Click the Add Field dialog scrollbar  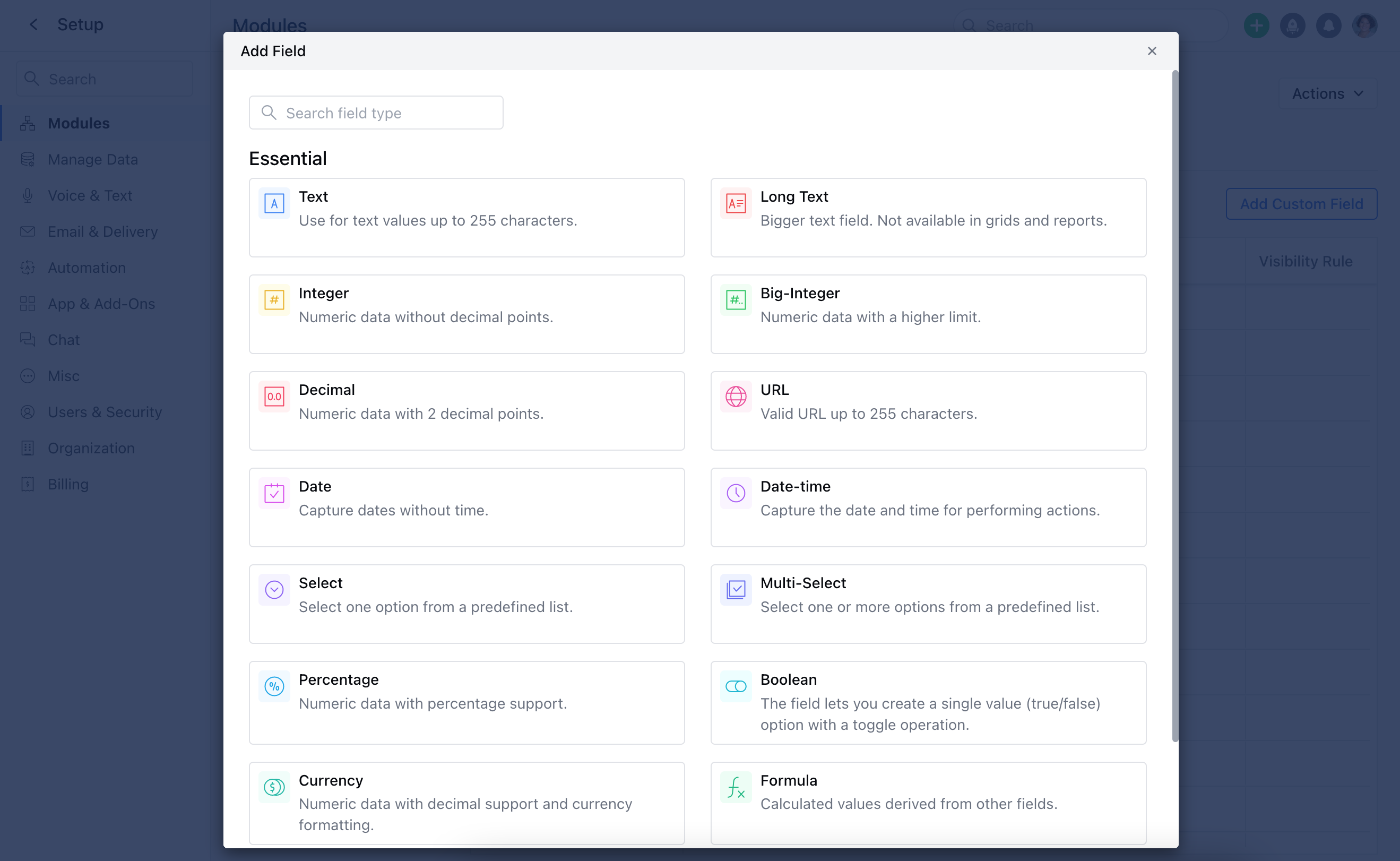(x=1174, y=406)
